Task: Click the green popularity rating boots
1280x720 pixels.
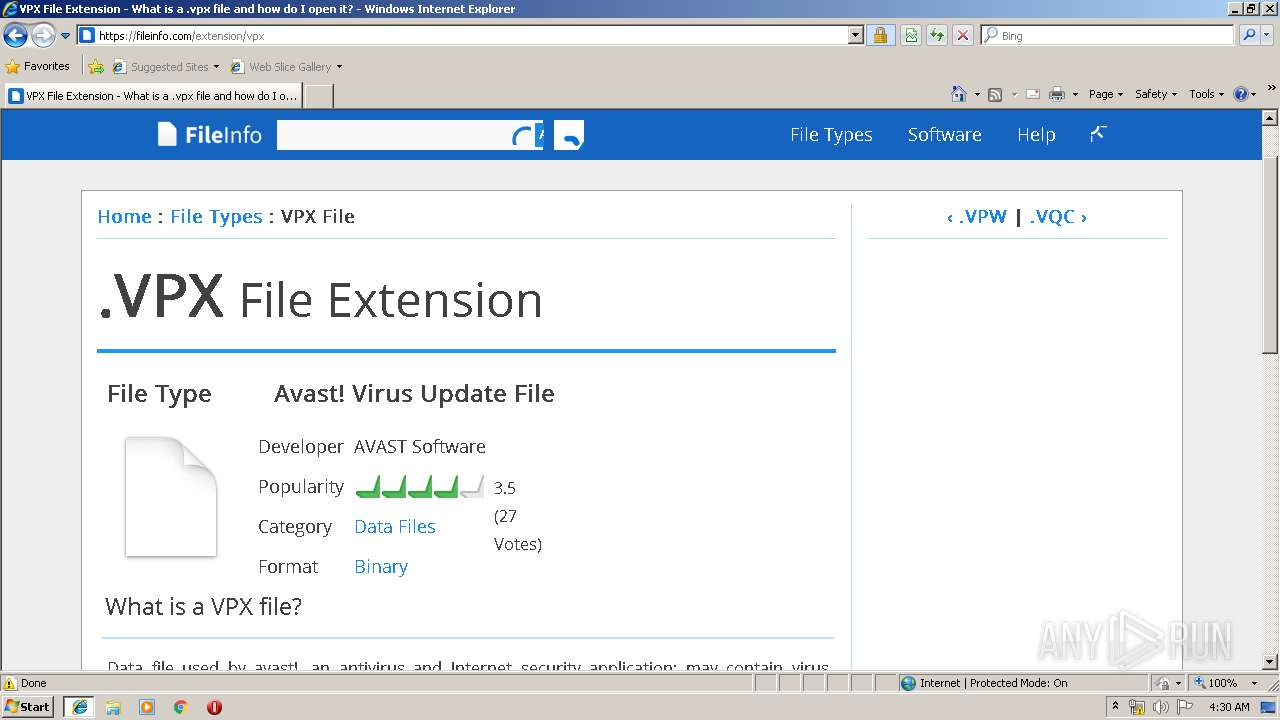Action: [x=420, y=487]
